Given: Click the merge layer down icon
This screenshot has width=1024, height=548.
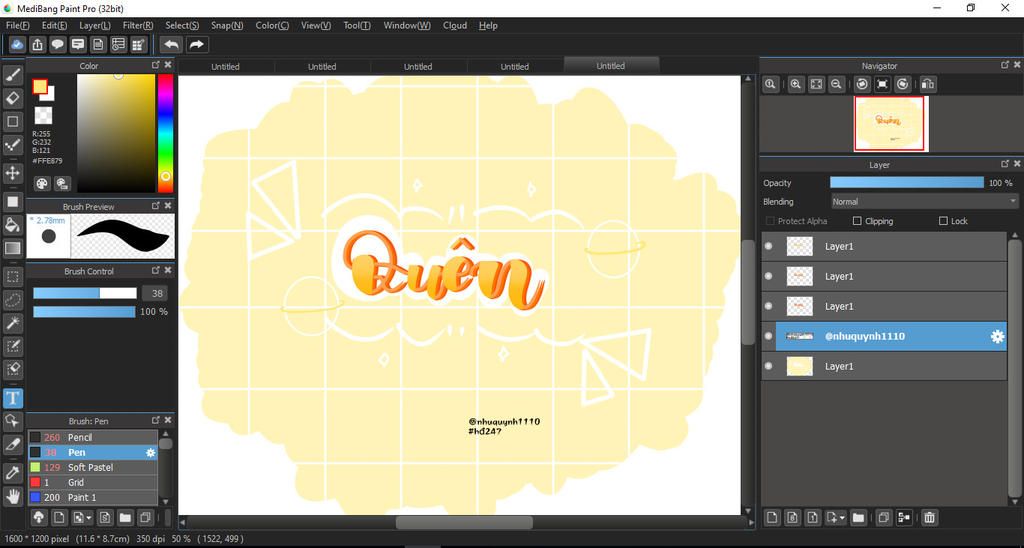Looking at the screenshot, I should [904, 518].
